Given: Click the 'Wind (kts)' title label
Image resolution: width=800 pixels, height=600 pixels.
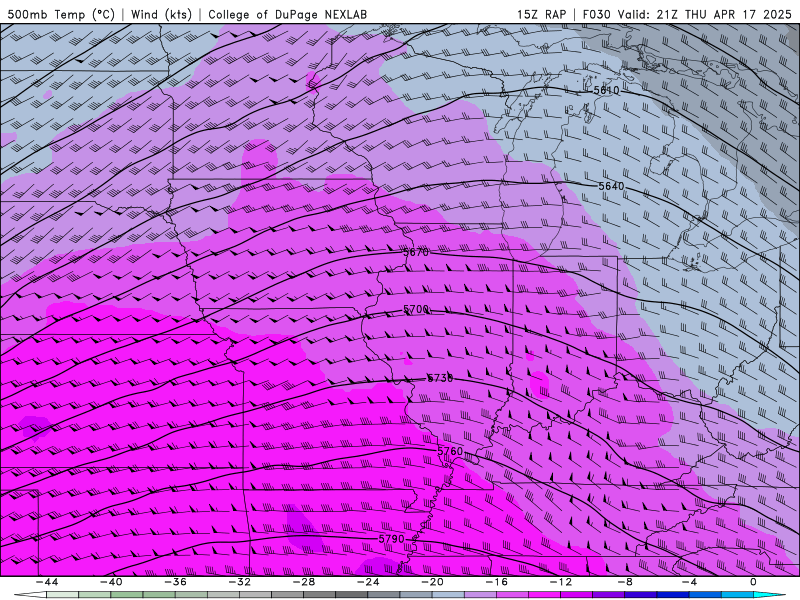Looking at the screenshot, I should tap(161, 14).
